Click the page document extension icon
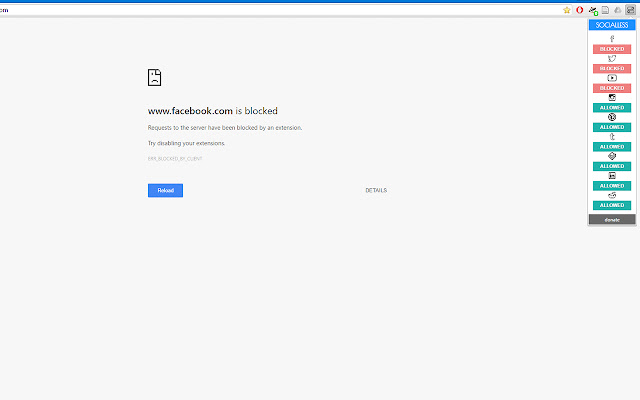 tap(605, 10)
